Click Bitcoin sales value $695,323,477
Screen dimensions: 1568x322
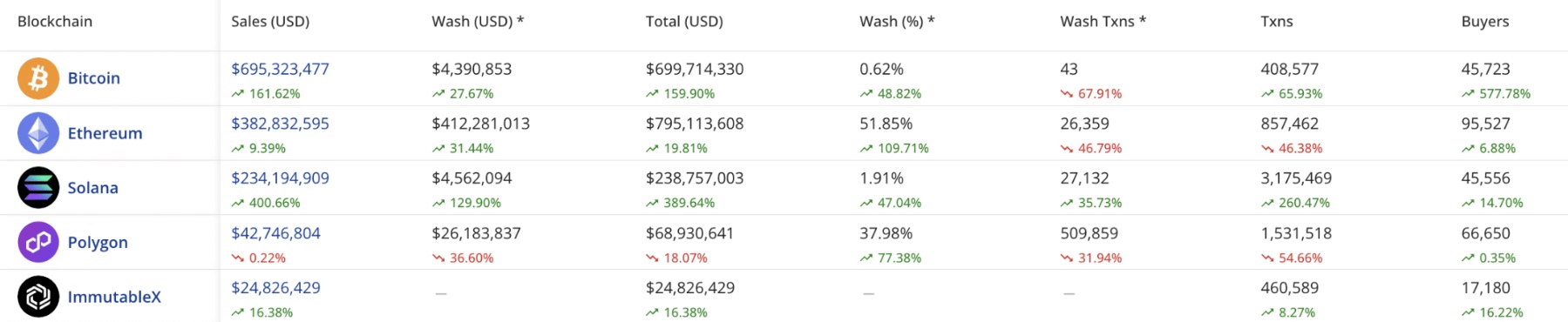pos(280,69)
